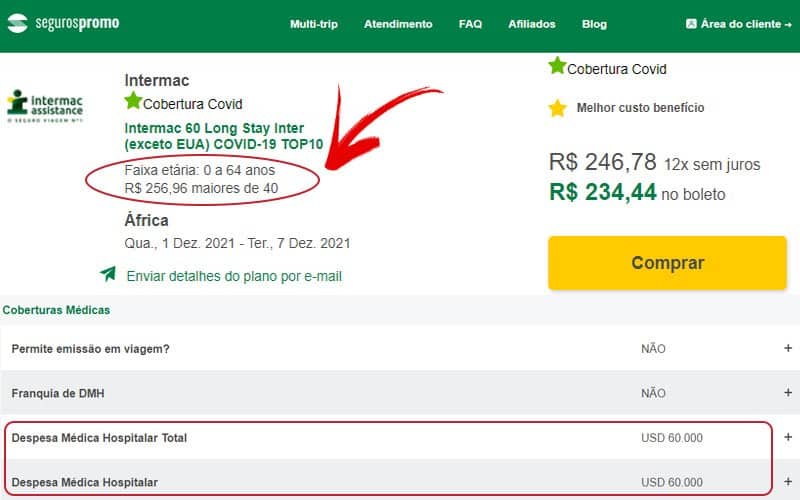The width and height of the screenshot is (800, 500).
Task: Open Intermac 60 Long Stay Inter plan link
Action: pyautogui.click(x=224, y=136)
